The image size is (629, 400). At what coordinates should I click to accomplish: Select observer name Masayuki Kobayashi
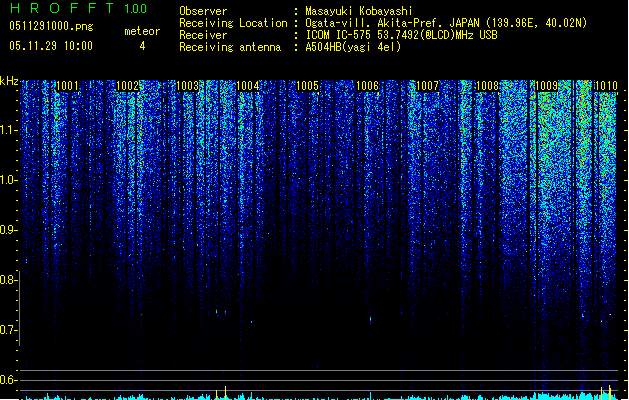pyautogui.click(x=359, y=11)
